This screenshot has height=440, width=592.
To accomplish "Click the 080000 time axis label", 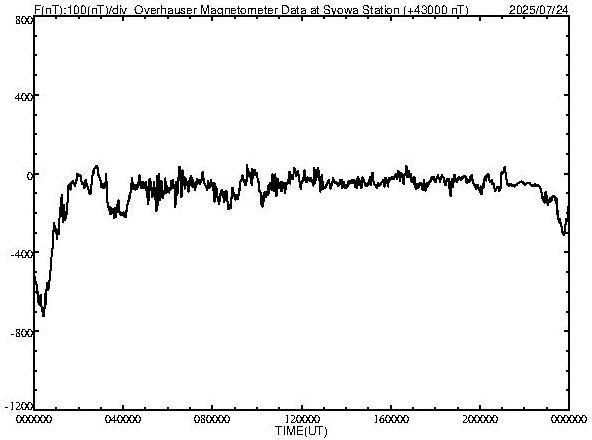I will pos(212,419).
